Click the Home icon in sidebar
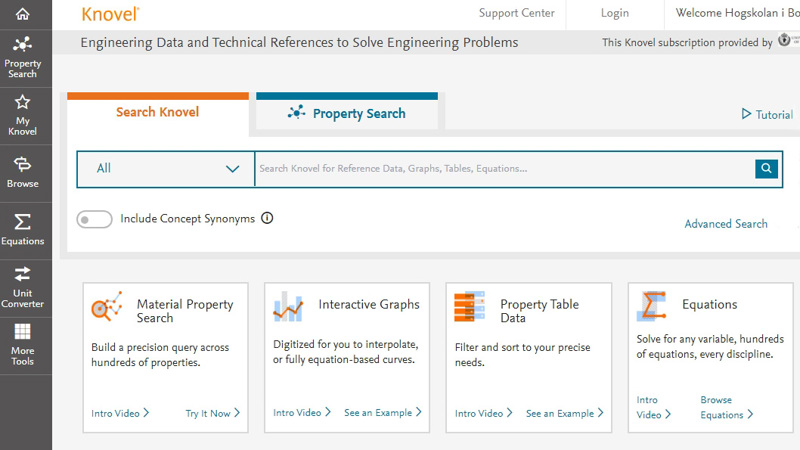The width and height of the screenshot is (800, 450). coord(22,14)
